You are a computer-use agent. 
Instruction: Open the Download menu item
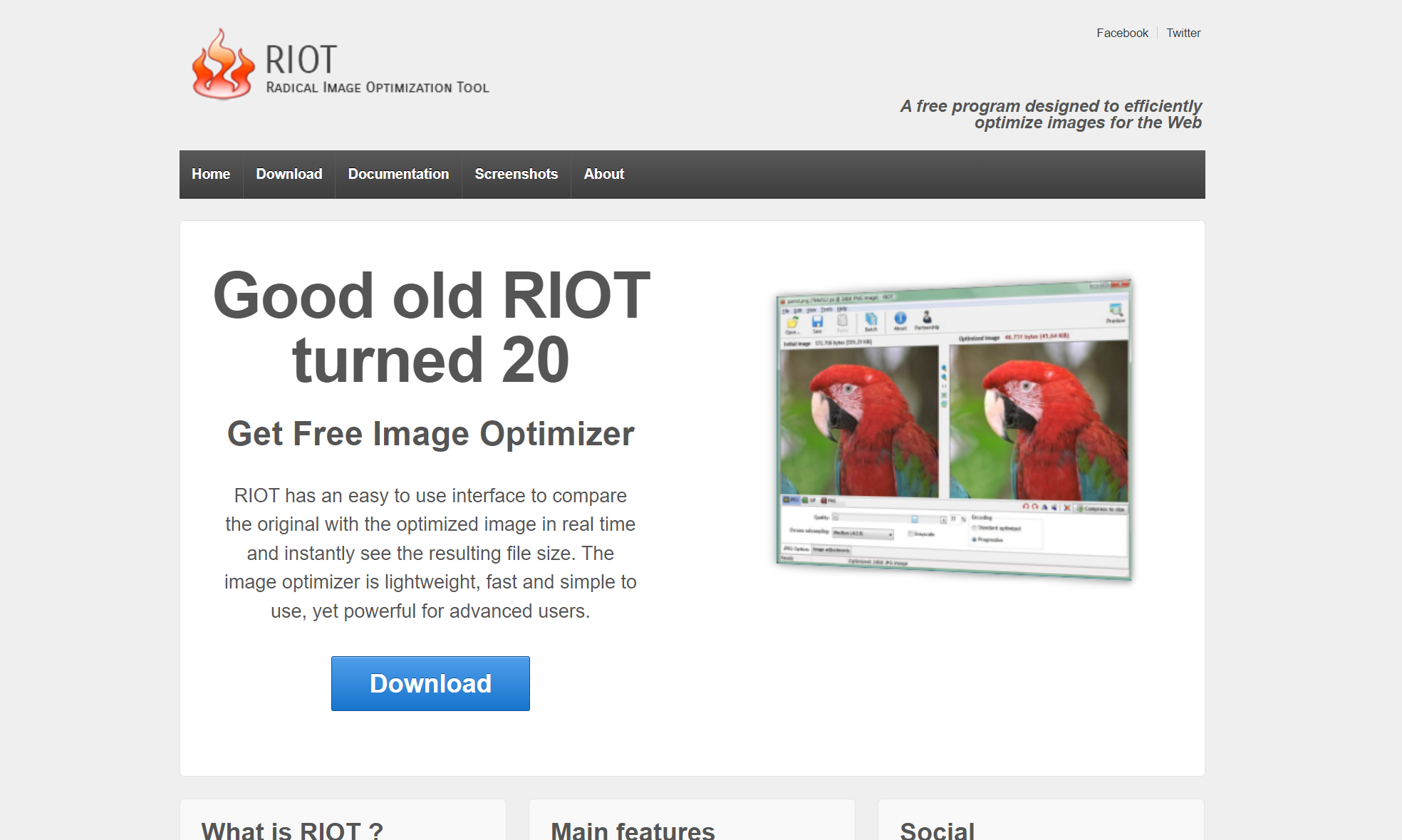(289, 174)
